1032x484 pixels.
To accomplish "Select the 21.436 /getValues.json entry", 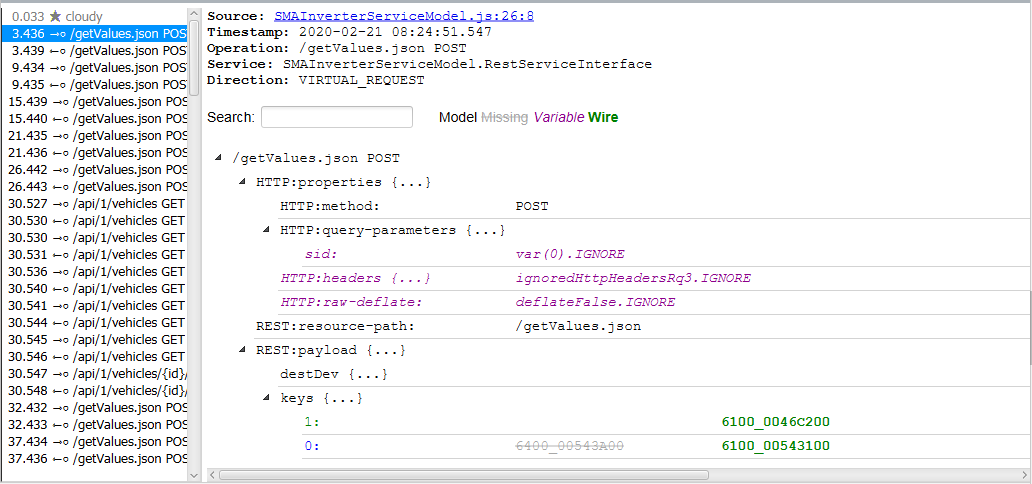I will [x=95, y=153].
